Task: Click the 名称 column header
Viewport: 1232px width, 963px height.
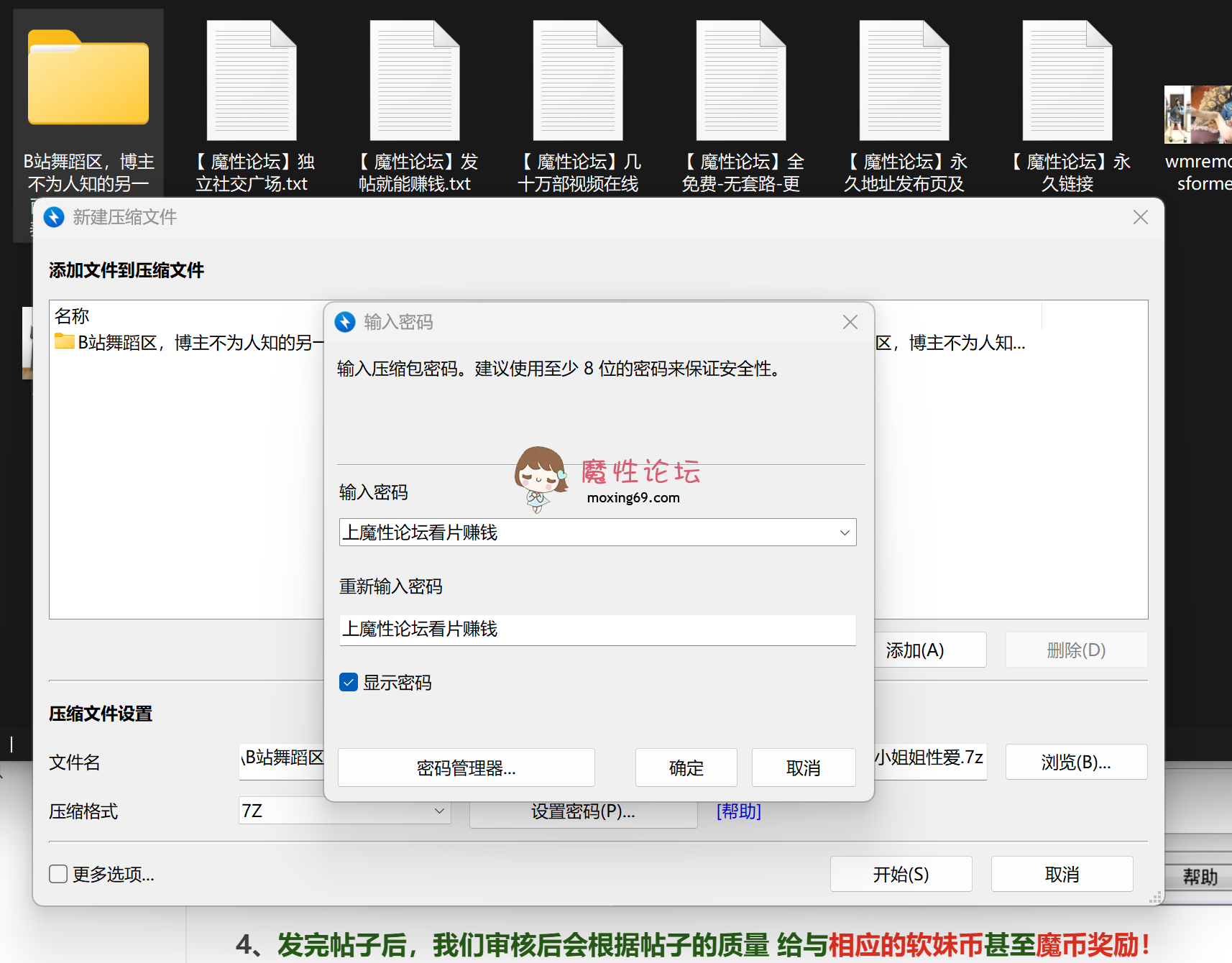Action: click(x=72, y=315)
